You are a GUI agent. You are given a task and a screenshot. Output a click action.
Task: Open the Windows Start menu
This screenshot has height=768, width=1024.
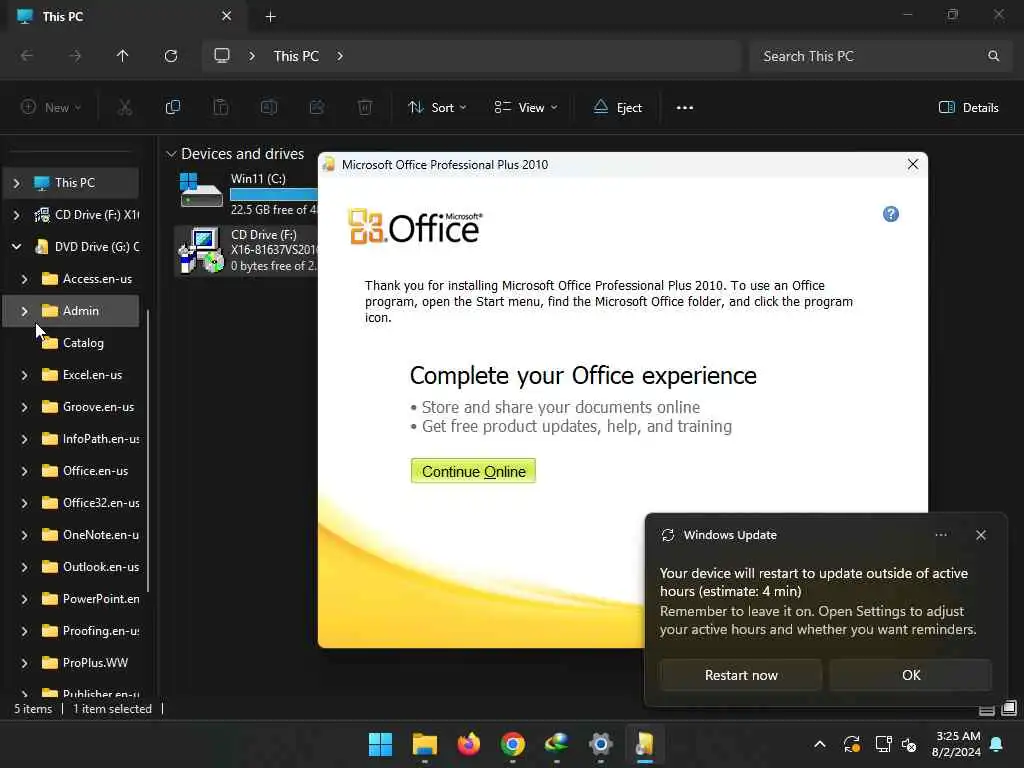coord(380,744)
